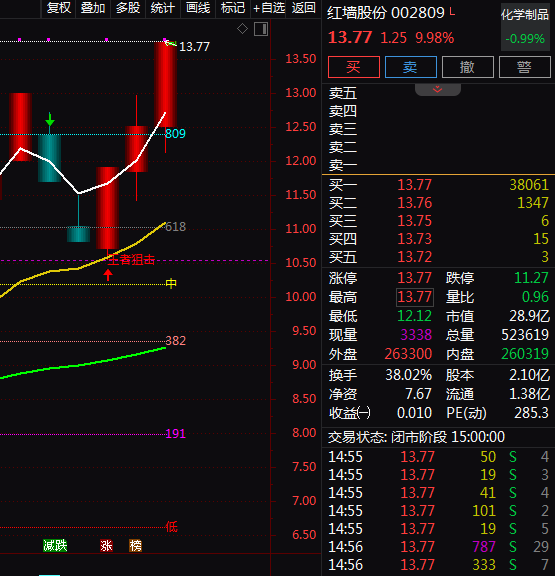Expand the order book chevron handle

coord(437,90)
